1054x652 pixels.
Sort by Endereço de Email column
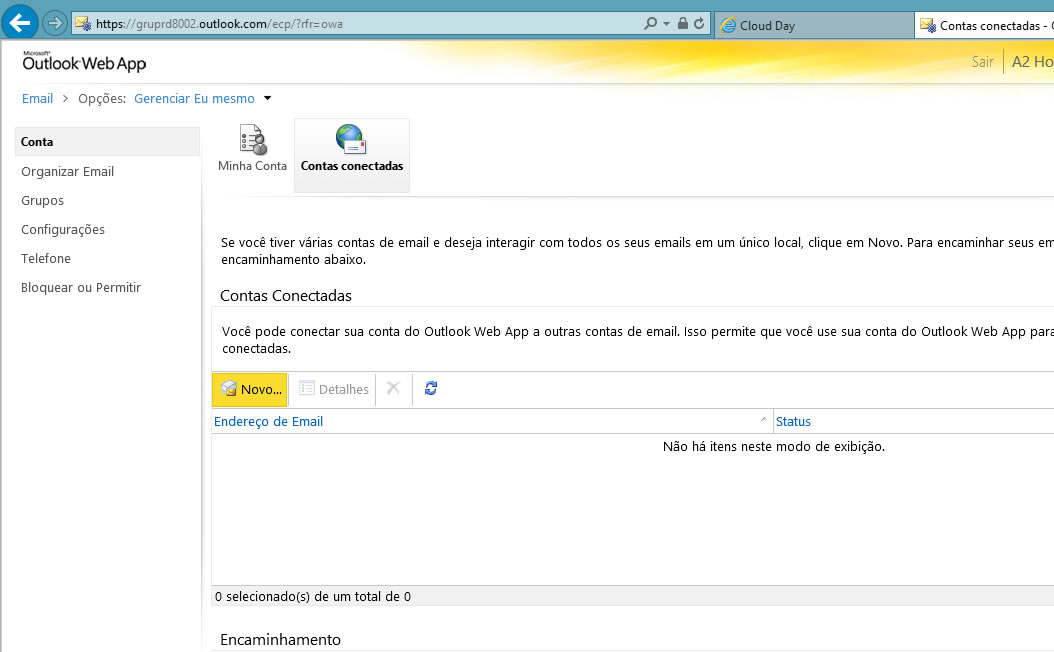coord(268,421)
